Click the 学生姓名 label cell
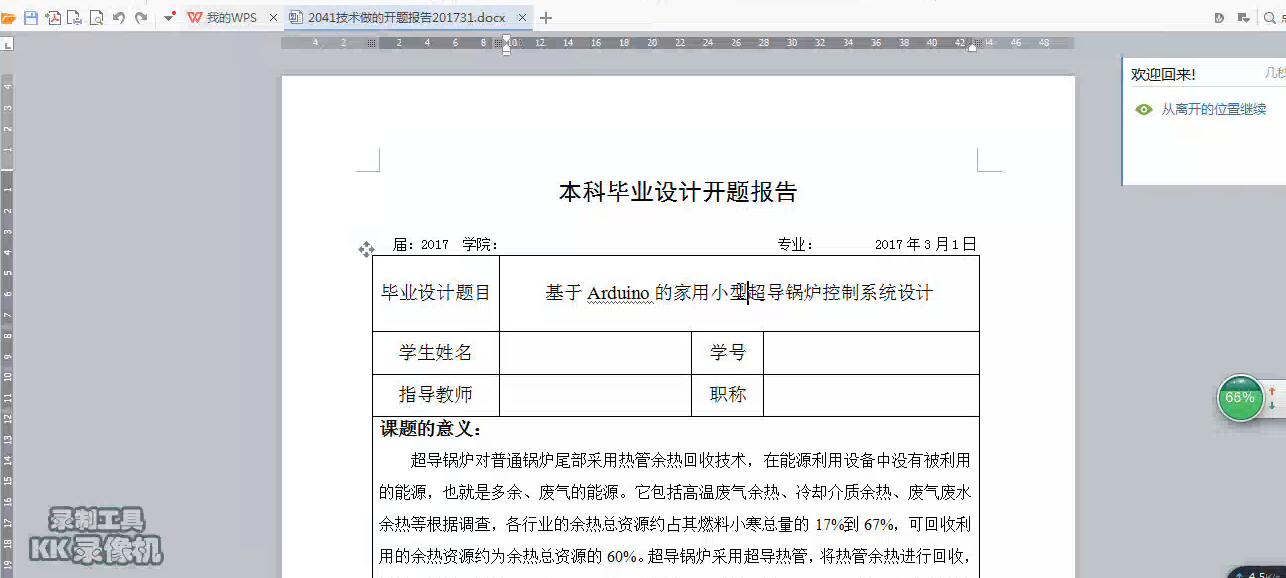This screenshot has height=578, width=1286. pyautogui.click(x=436, y=353)
